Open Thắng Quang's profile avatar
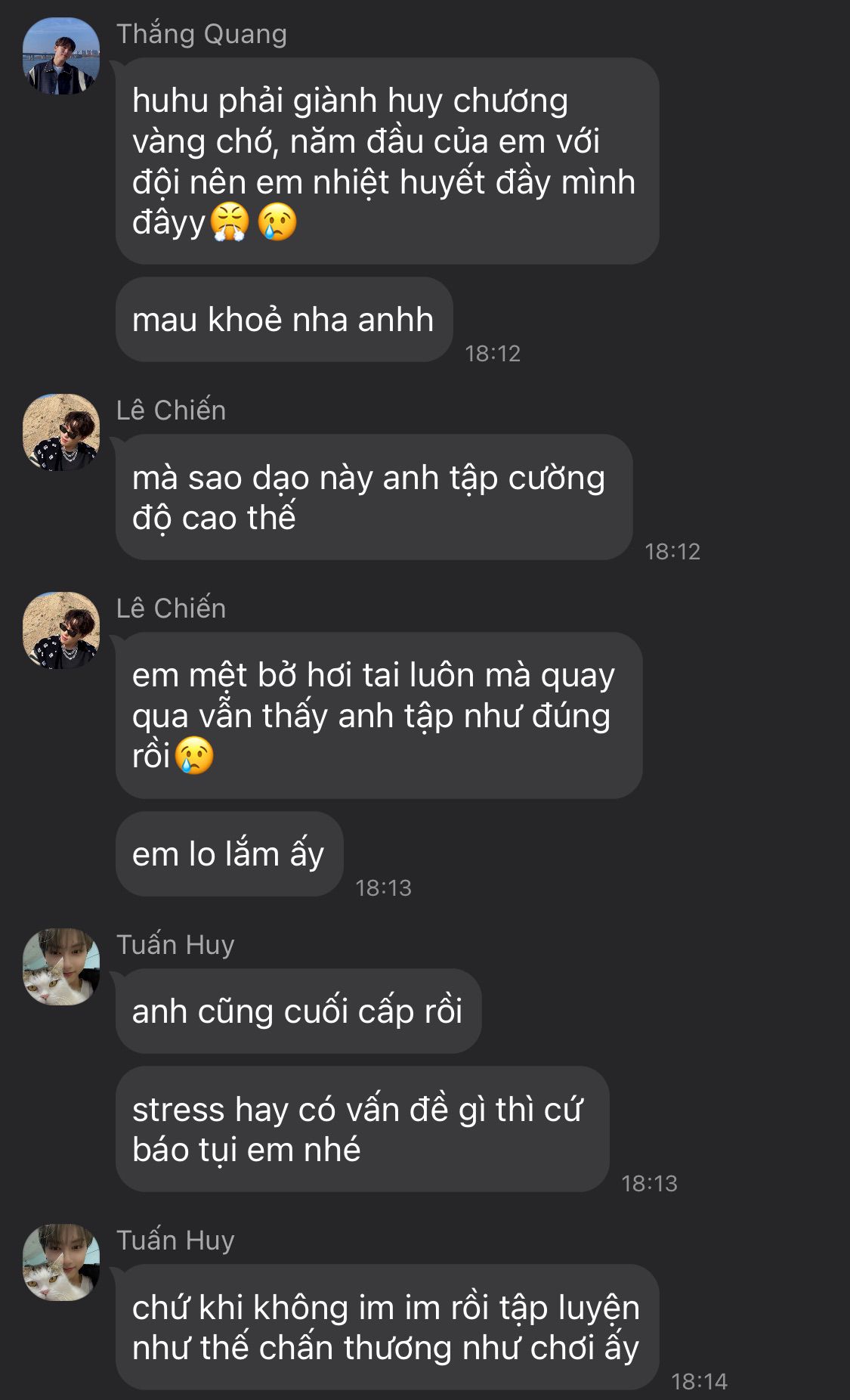Screen dimensions: 850x1400 (x=61, y=56)
